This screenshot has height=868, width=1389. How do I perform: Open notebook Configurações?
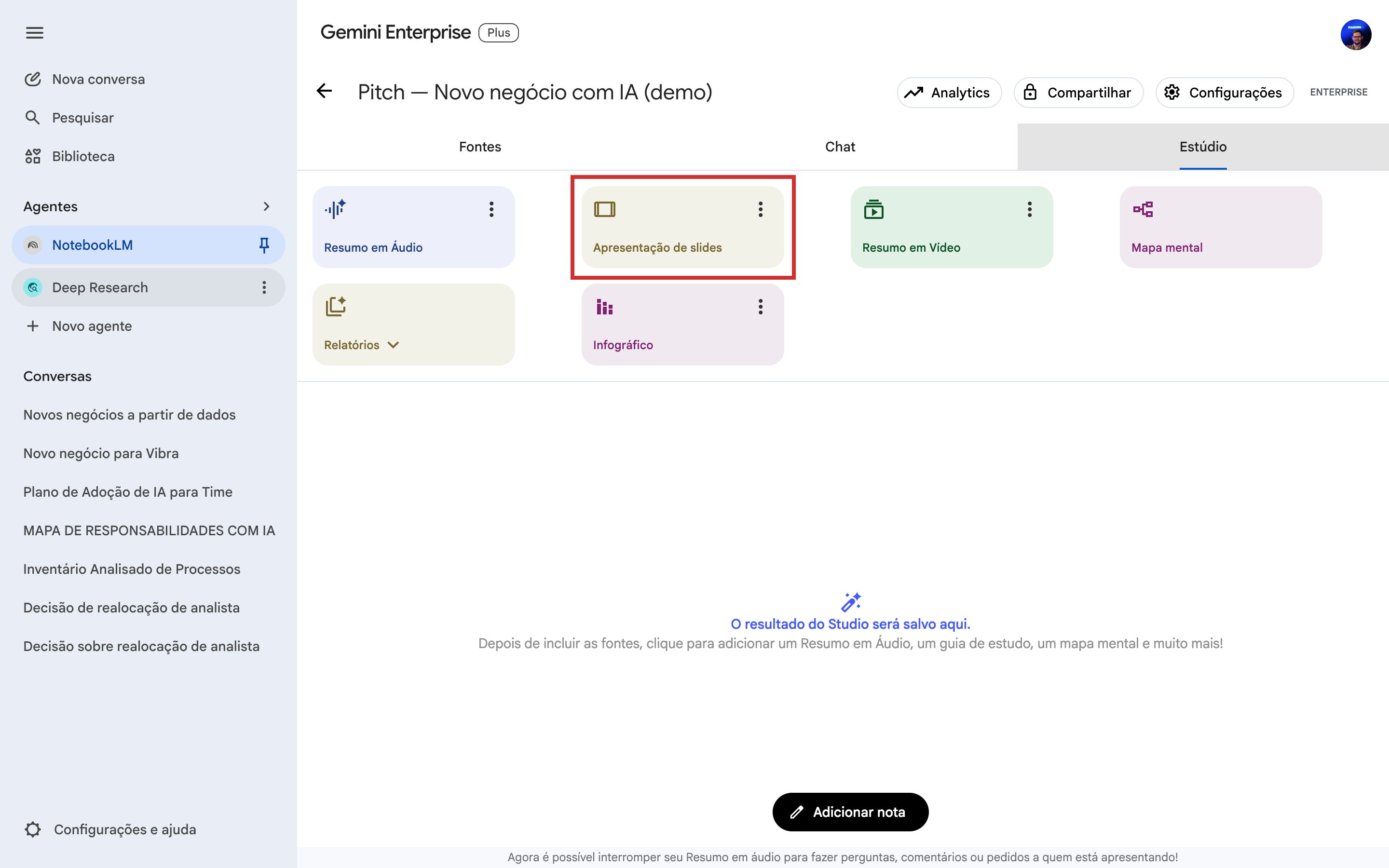coord(1225,93)
